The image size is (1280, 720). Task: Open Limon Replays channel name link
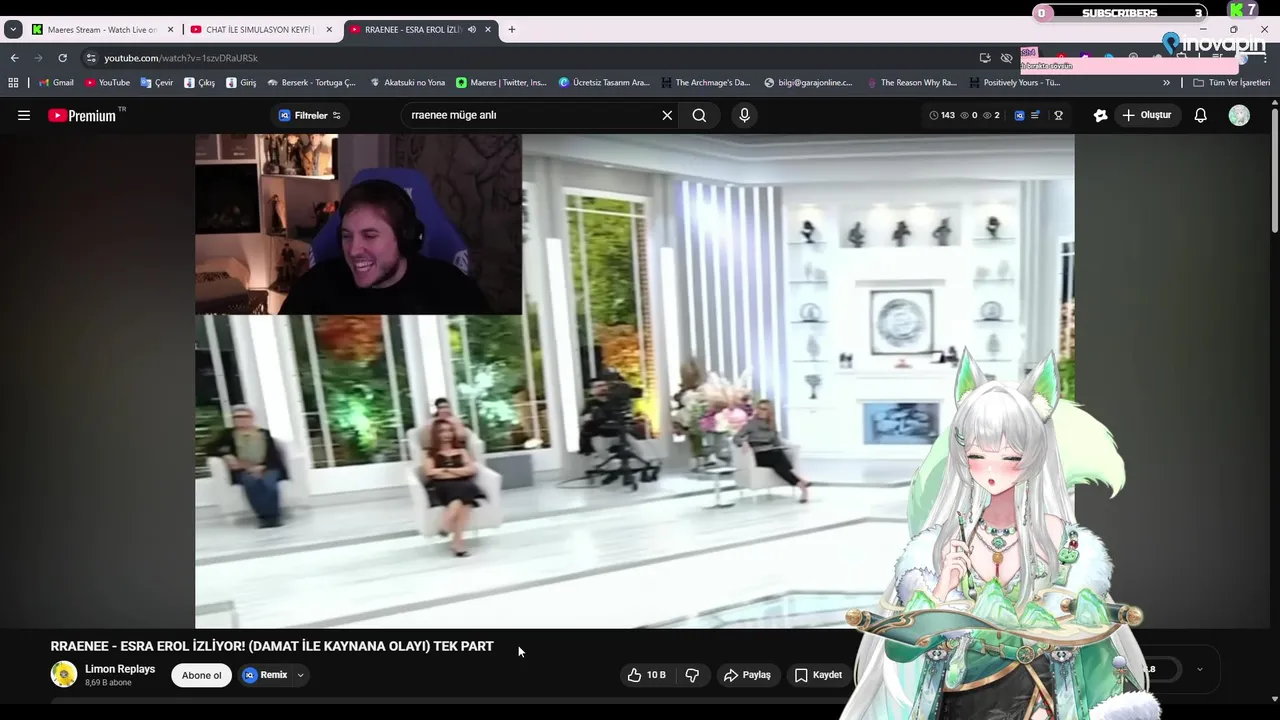tap(120, 669)
